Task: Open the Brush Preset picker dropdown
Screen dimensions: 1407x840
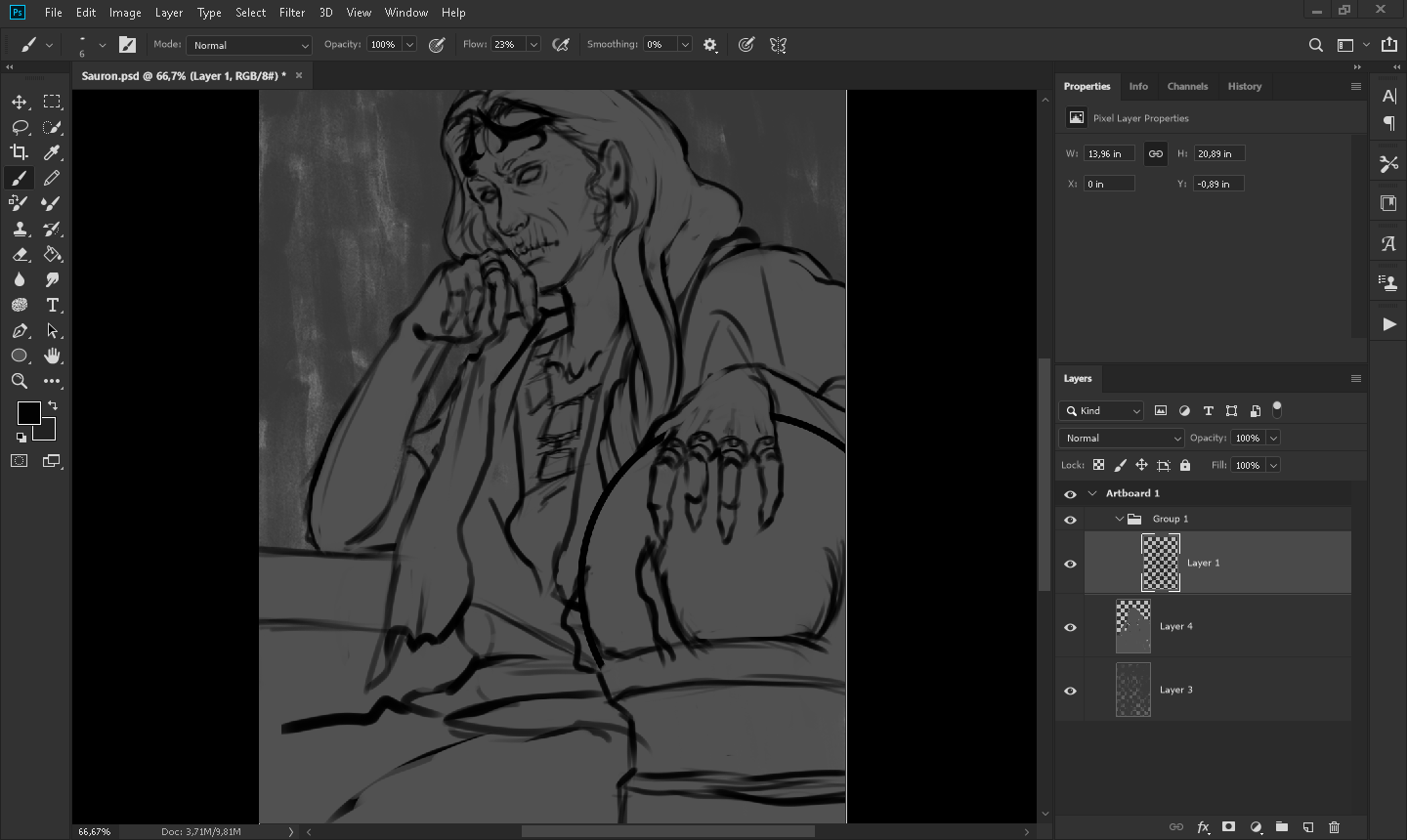Action: point(102,45)
